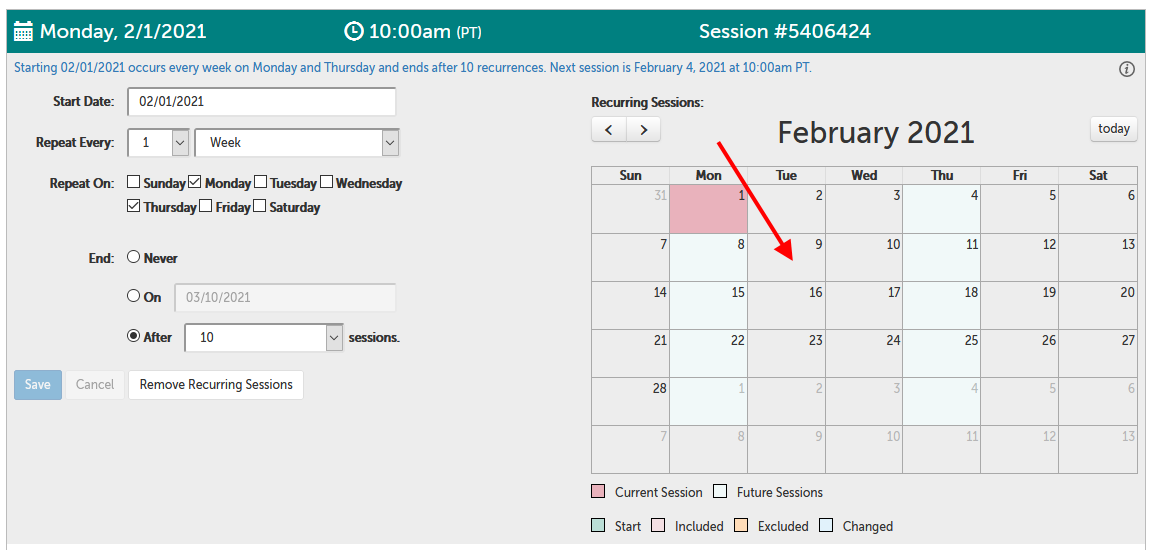This screenshot has height=550, width=1154.
Task: Click the Current Session color swatch
Action: 598,492
